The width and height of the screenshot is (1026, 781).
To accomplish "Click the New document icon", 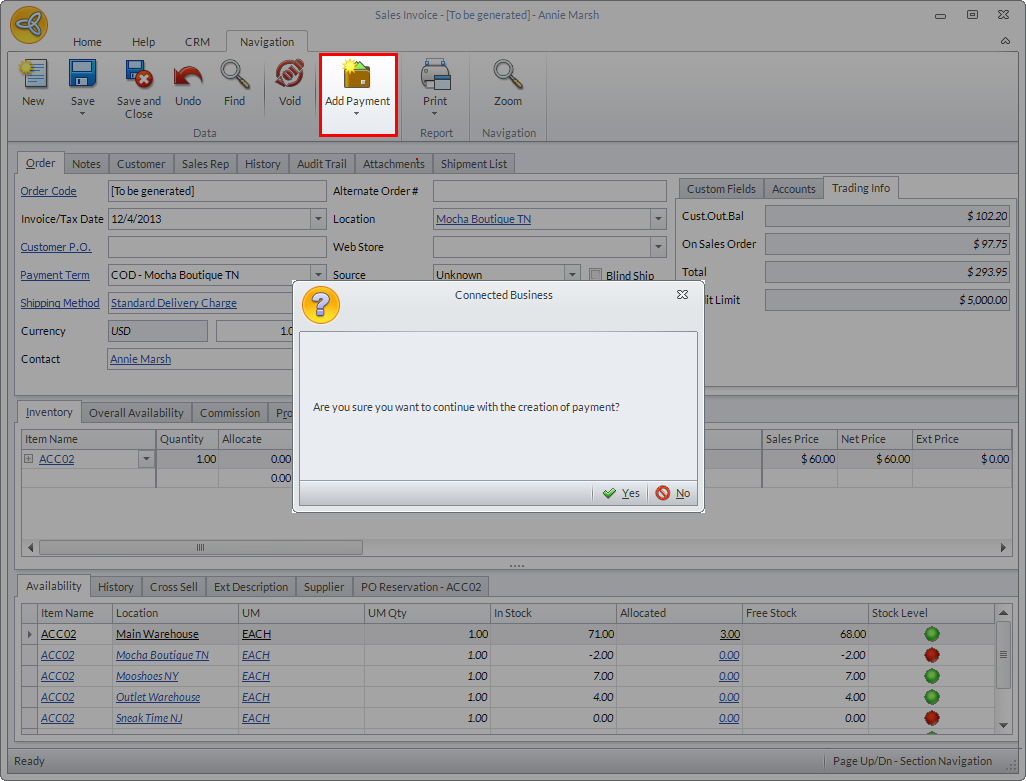I will pos(33,76).
